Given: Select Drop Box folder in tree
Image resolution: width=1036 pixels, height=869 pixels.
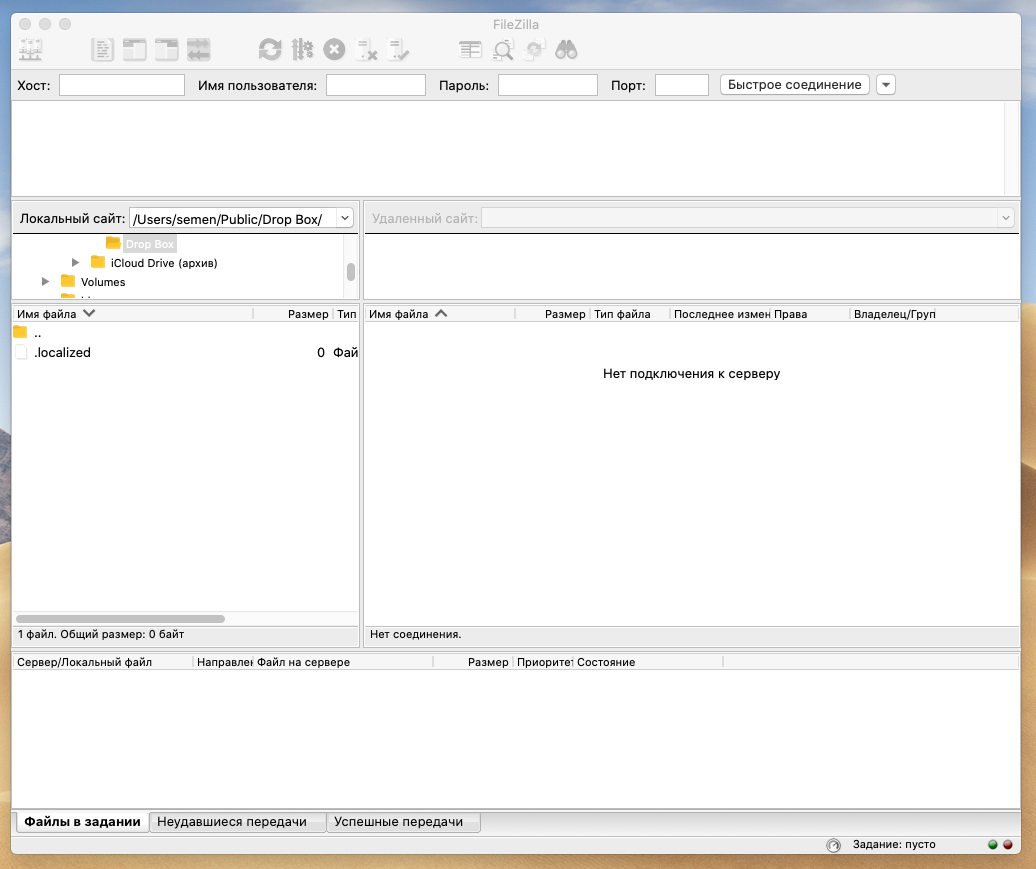Looking at the screenshot, I should (x=149, y=244).
